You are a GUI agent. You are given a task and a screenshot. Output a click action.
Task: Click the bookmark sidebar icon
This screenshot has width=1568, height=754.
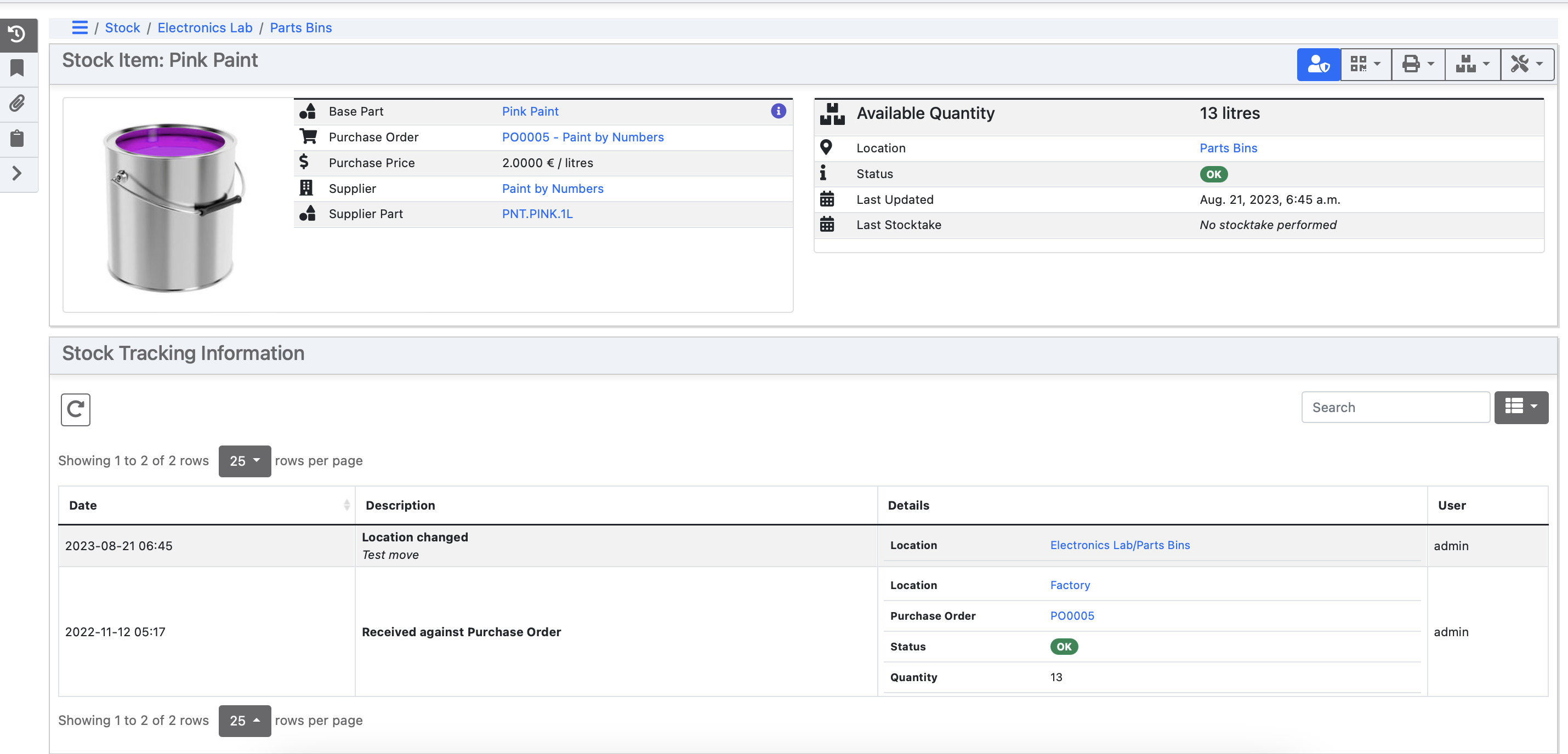pyautogui.click(x=17, y=67)
